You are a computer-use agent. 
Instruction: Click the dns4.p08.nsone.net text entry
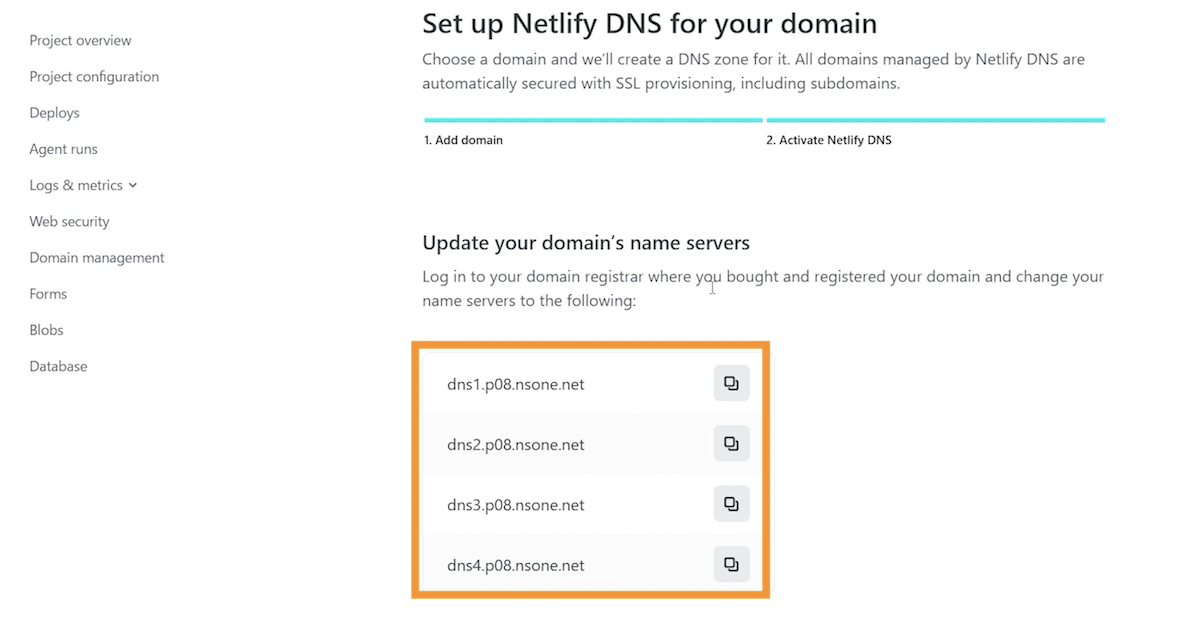point(516,565)
